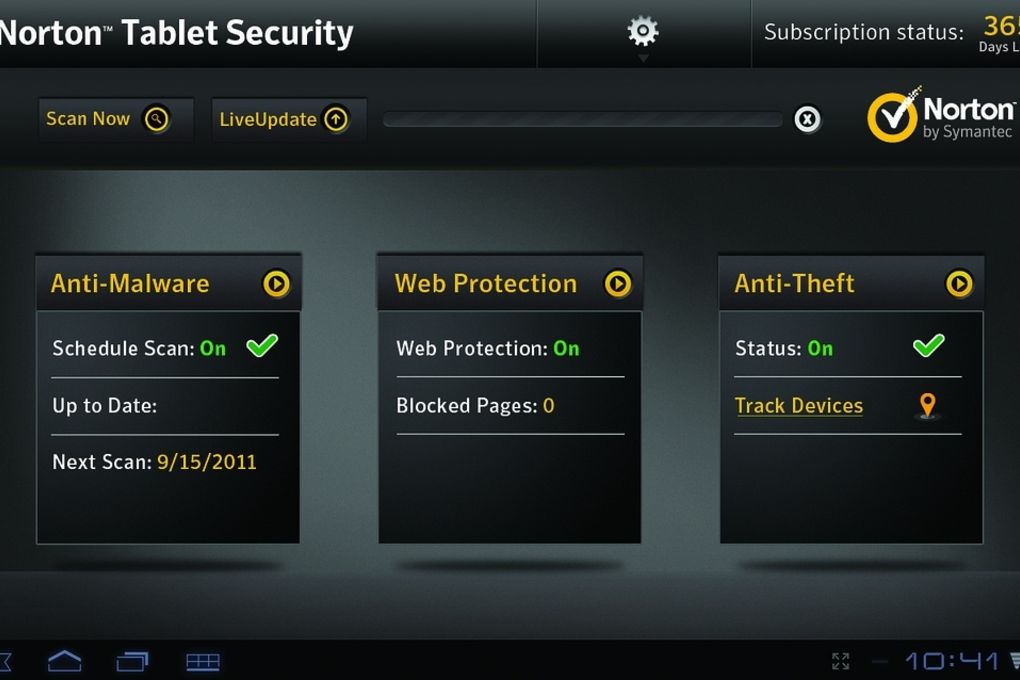The width and height of the screenshot is (1020, 680).
Task: Tap the recent apps icon
Action: click(x=133, y=661)
